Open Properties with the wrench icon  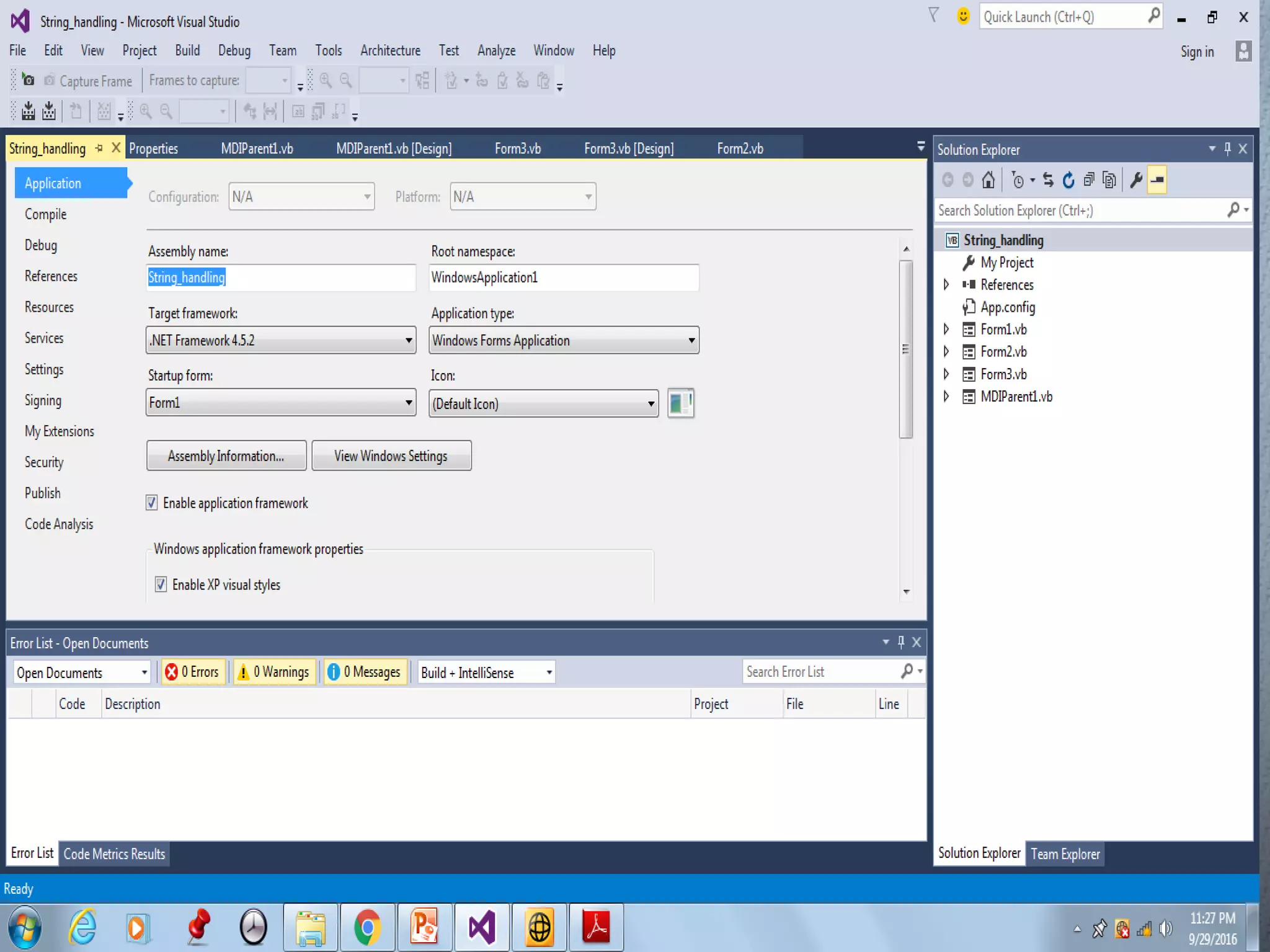(x=1136, y=180)
